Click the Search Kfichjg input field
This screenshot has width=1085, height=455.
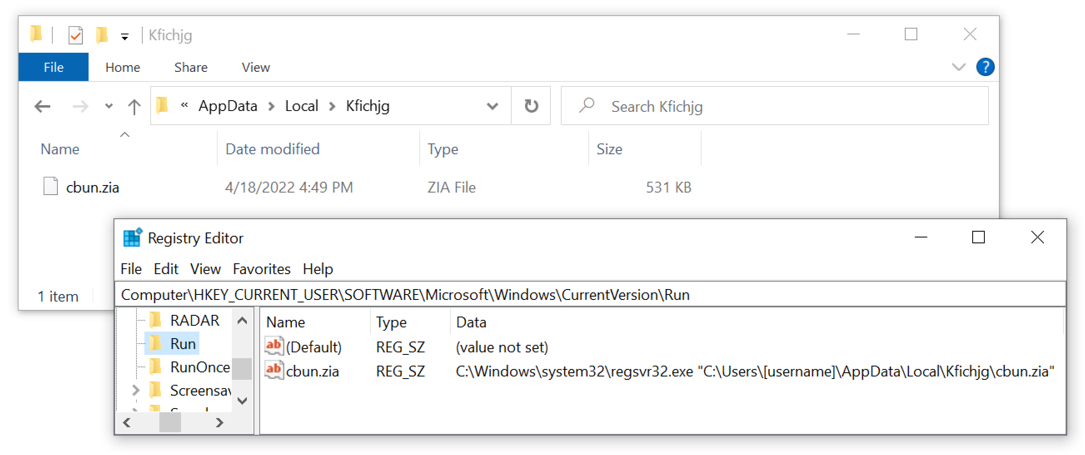coord(774,106)
